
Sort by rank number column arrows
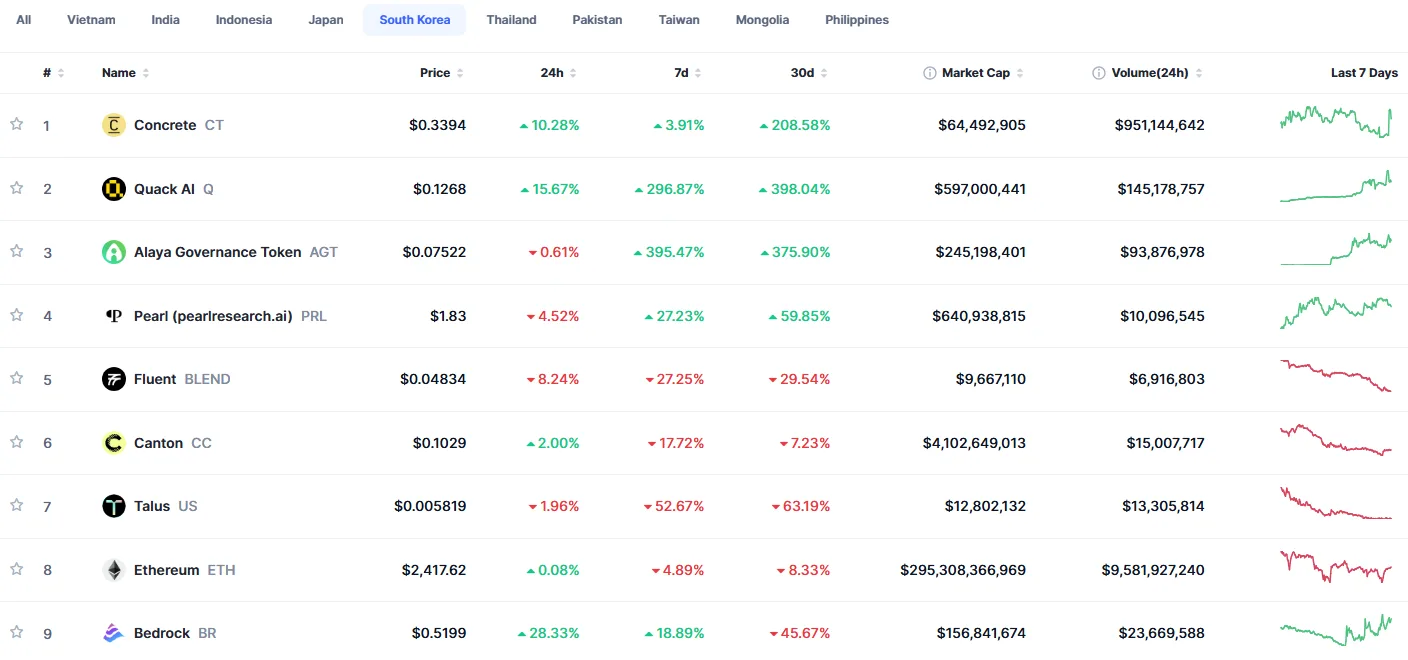click(x=61, y=73)
